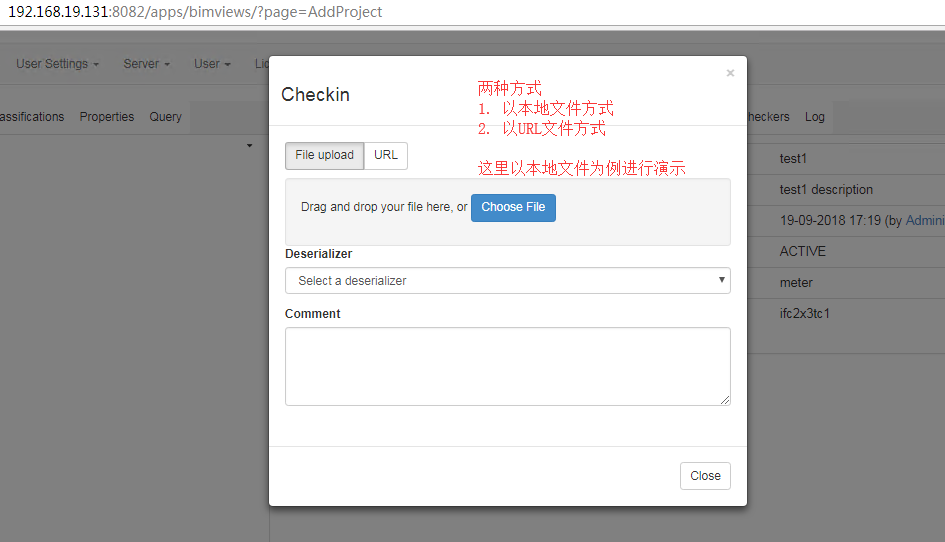Viewport: 945px width, 542px height.
Task: Select the Properties tab
Action: pyautogui.click(x=107, y=117)
